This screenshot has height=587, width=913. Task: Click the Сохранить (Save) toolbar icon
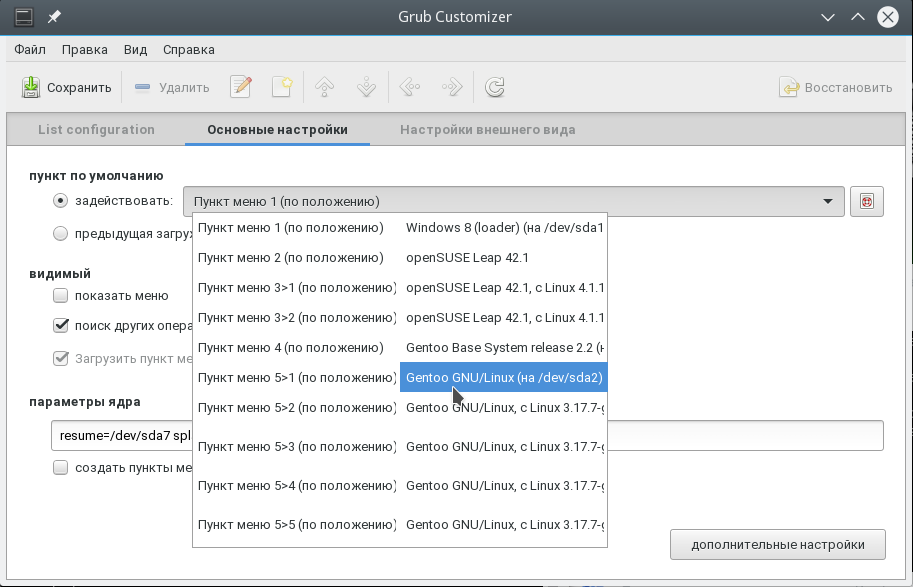pyautogui.click(x=32, y=87)
